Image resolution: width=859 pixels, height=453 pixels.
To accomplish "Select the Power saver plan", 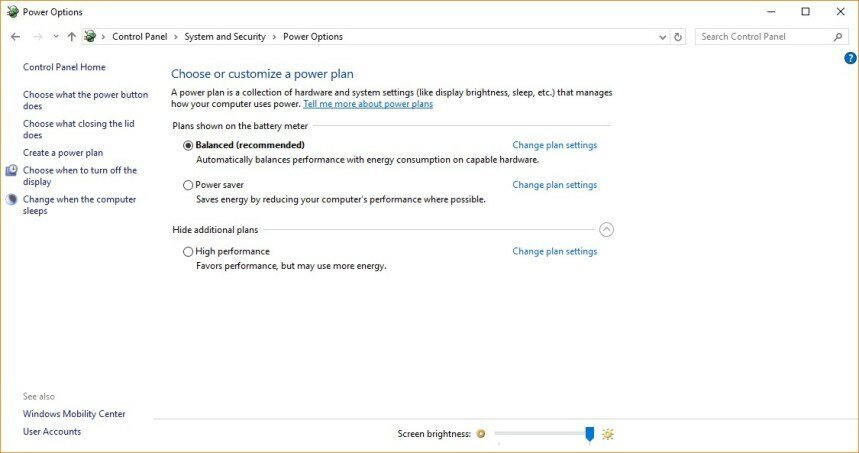I will [x=188, y=185].
